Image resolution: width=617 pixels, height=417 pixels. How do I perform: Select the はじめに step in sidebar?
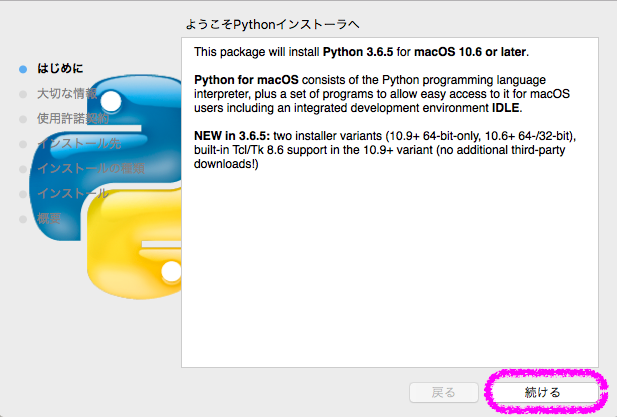coord(60,68)
